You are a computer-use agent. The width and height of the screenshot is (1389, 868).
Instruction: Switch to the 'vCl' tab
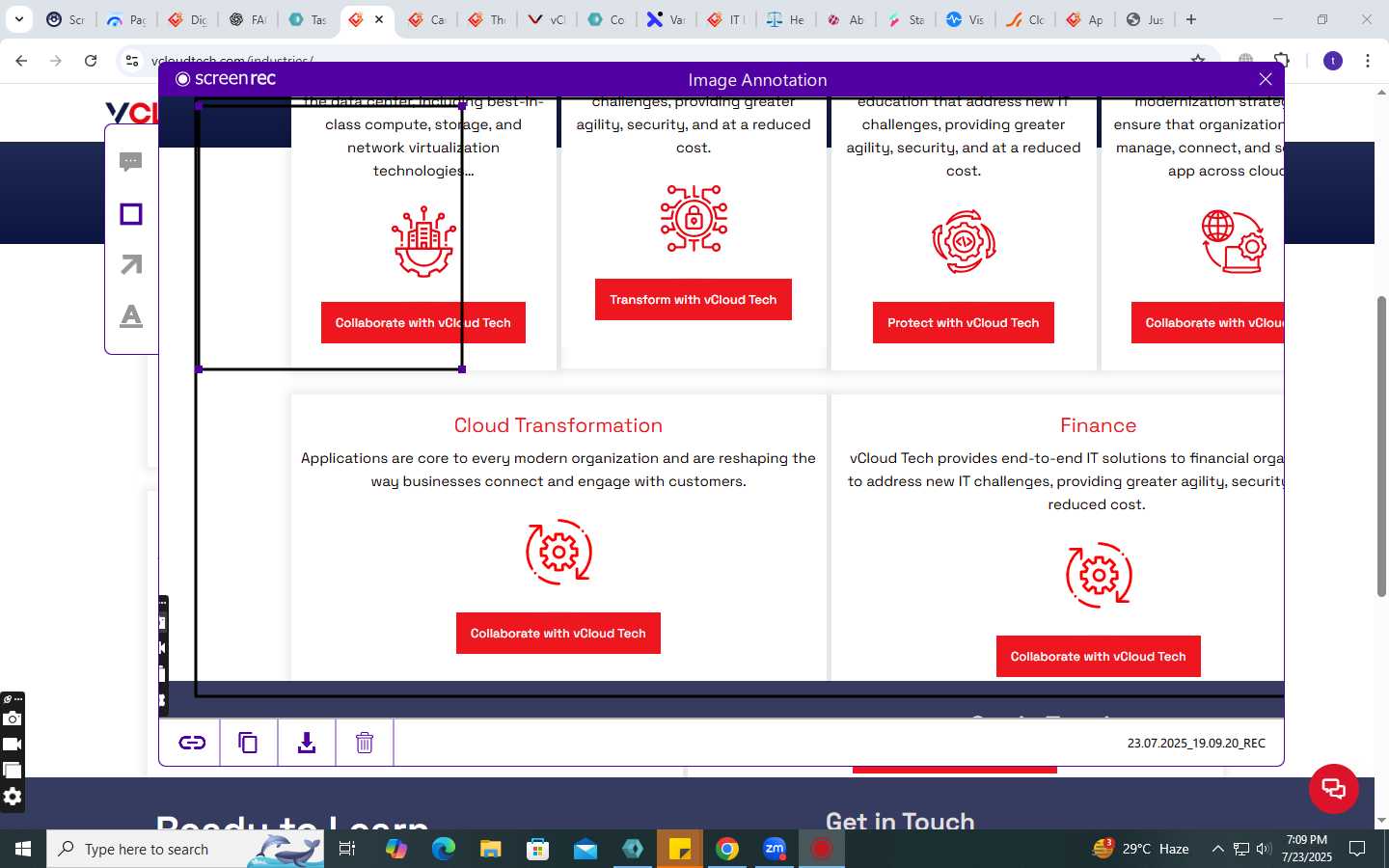tap(547, 19)
